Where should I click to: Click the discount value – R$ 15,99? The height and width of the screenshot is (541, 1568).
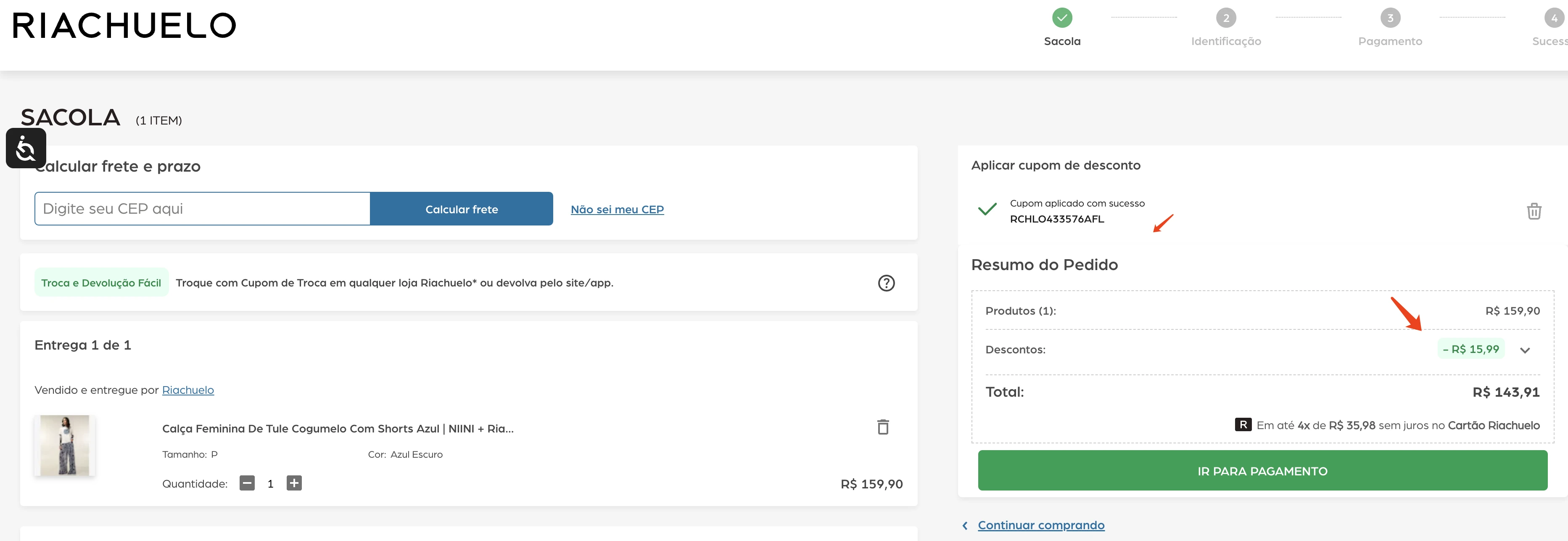click(x=1470, y=349)
